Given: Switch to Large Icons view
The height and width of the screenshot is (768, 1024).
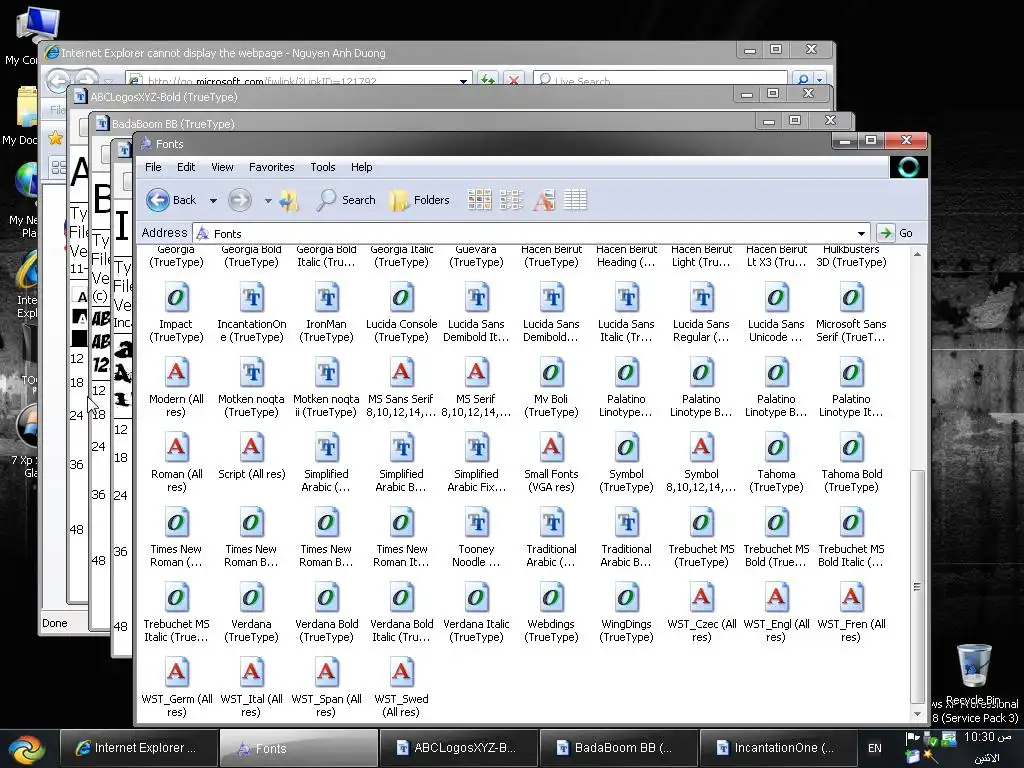Looking at the screenshot, I should pyautogui.click(x=479, y=200).
